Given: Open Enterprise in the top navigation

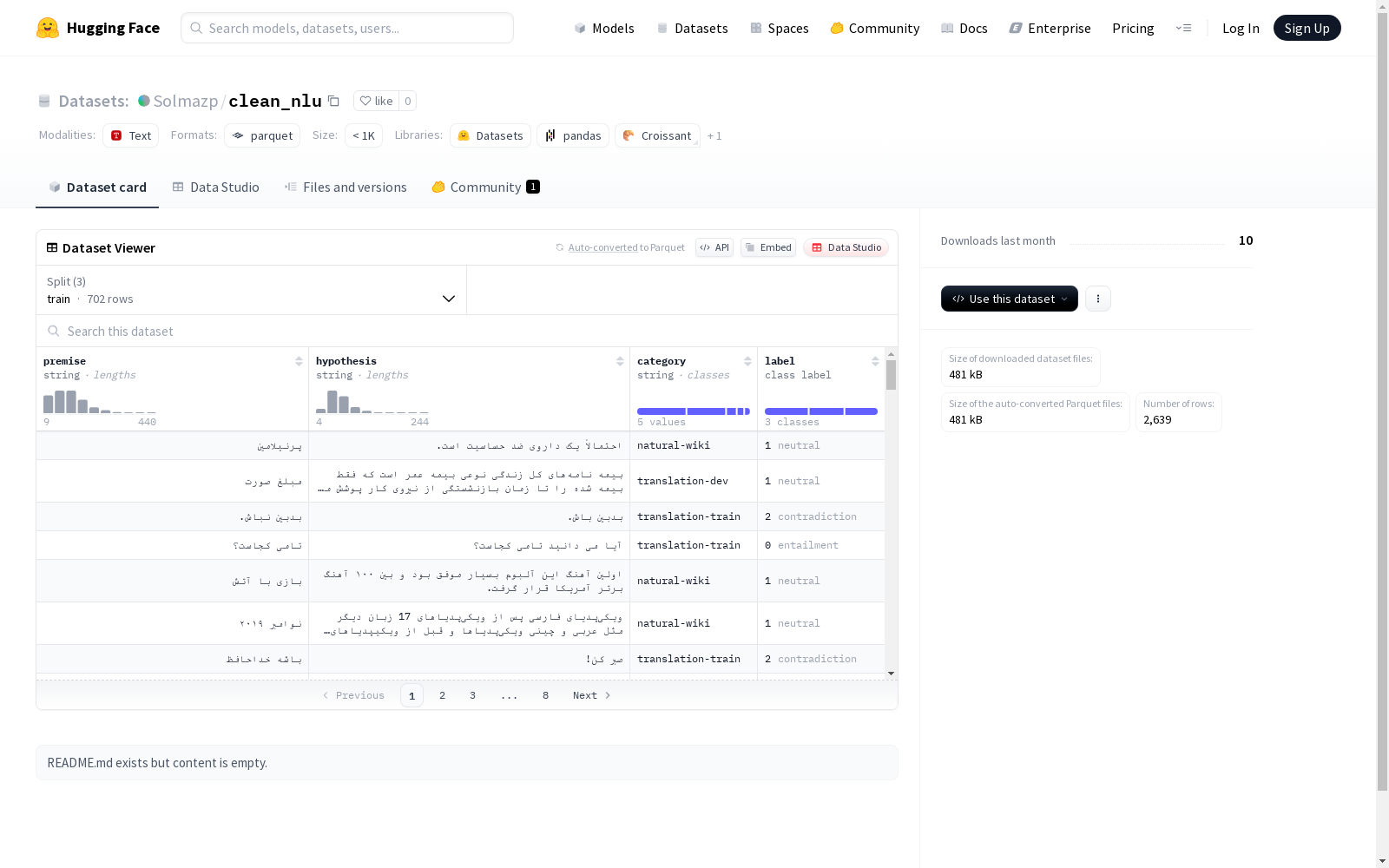Looking at the screenshot, I should (1050, 28).
